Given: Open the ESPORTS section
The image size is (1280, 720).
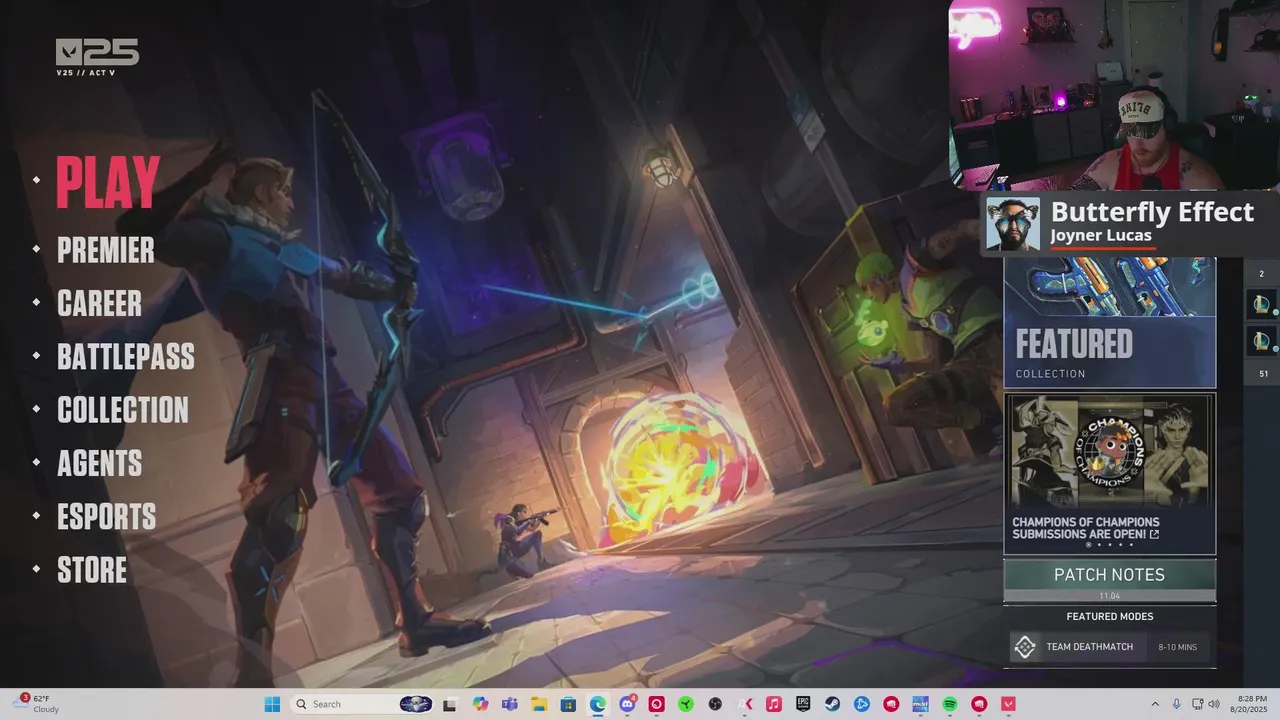Looking at the screenshot, I should pos(106,517).
